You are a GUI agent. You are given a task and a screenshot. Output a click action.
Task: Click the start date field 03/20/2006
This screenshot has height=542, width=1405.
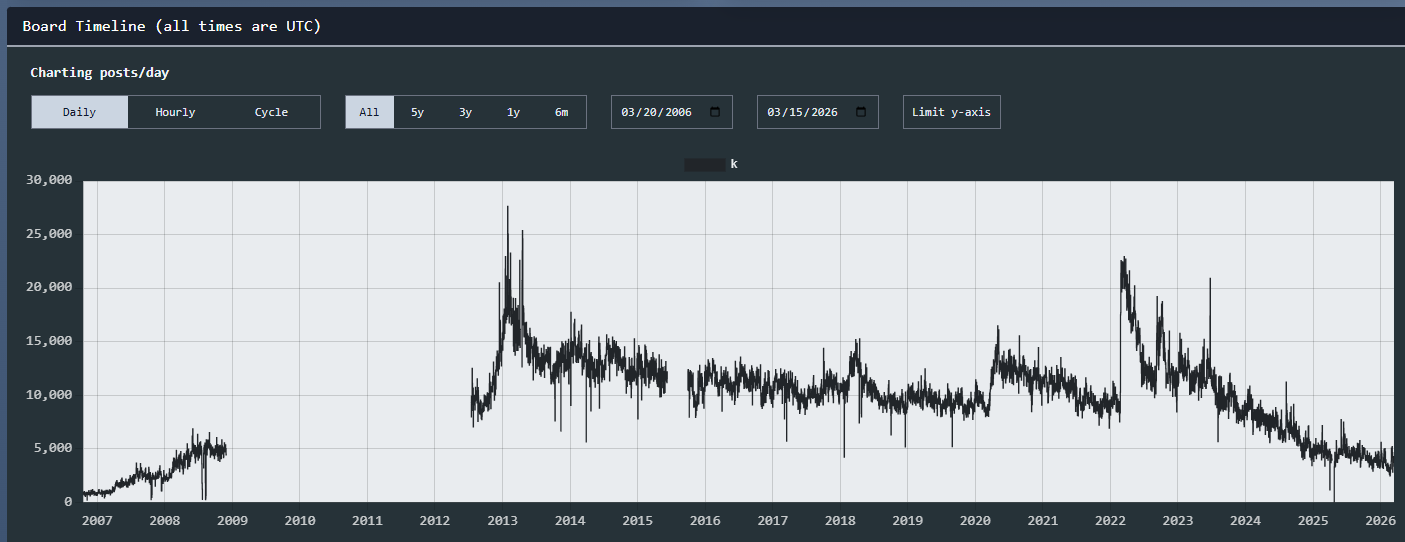click(672, 112)
